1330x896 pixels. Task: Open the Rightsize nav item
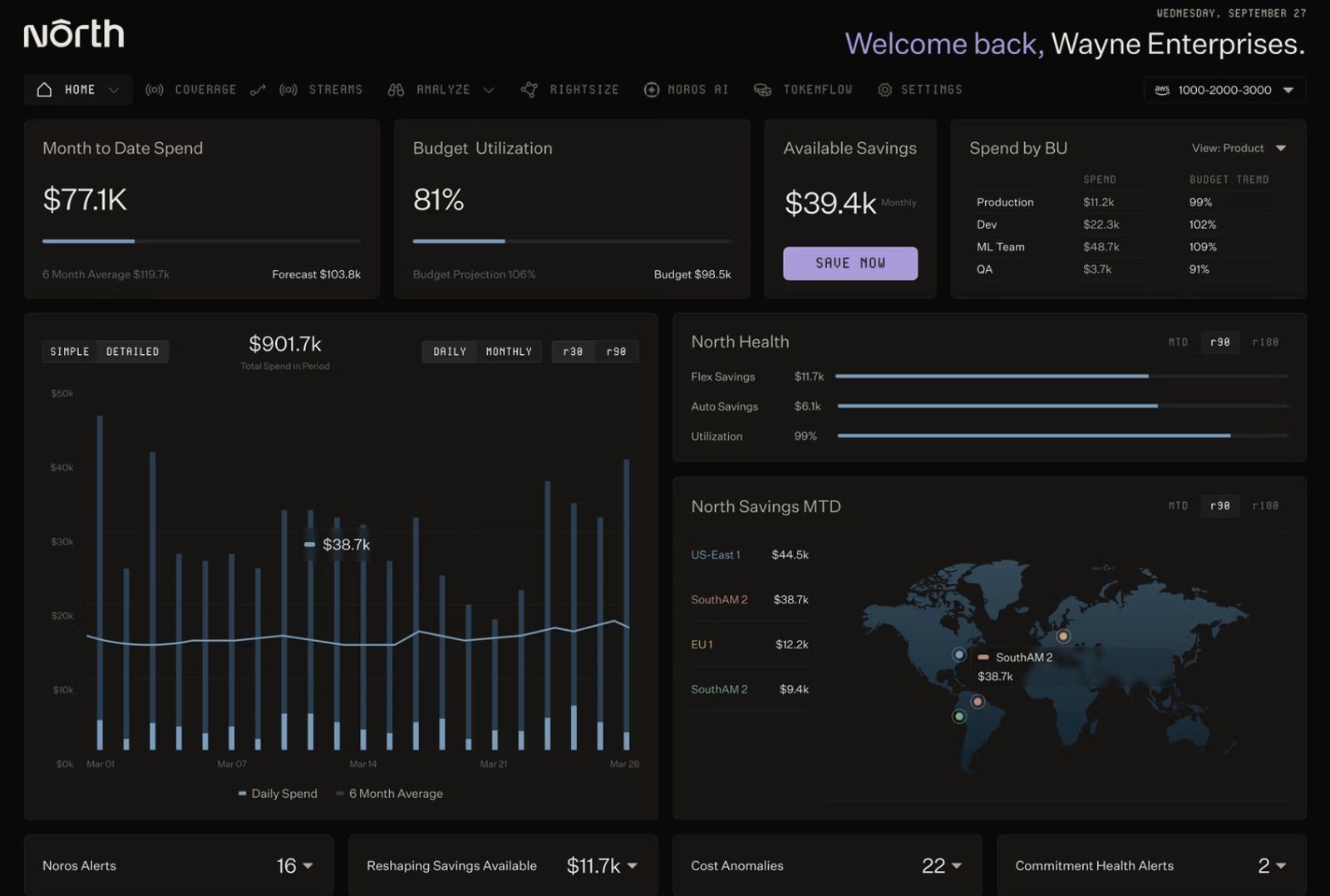coord(570,90)
